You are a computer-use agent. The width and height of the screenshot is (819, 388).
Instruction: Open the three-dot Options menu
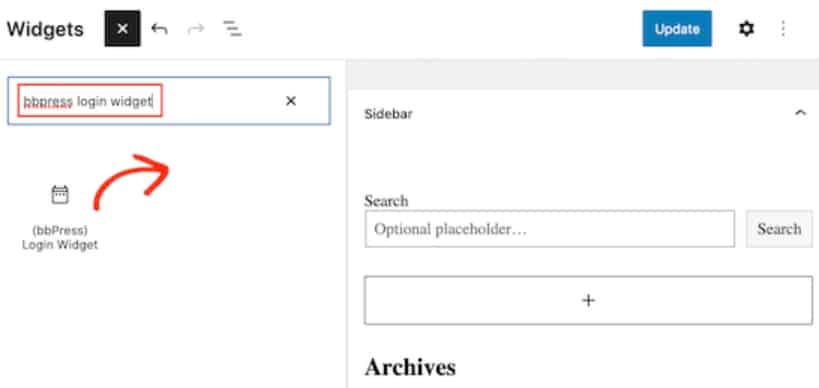[x=782, y=29]
